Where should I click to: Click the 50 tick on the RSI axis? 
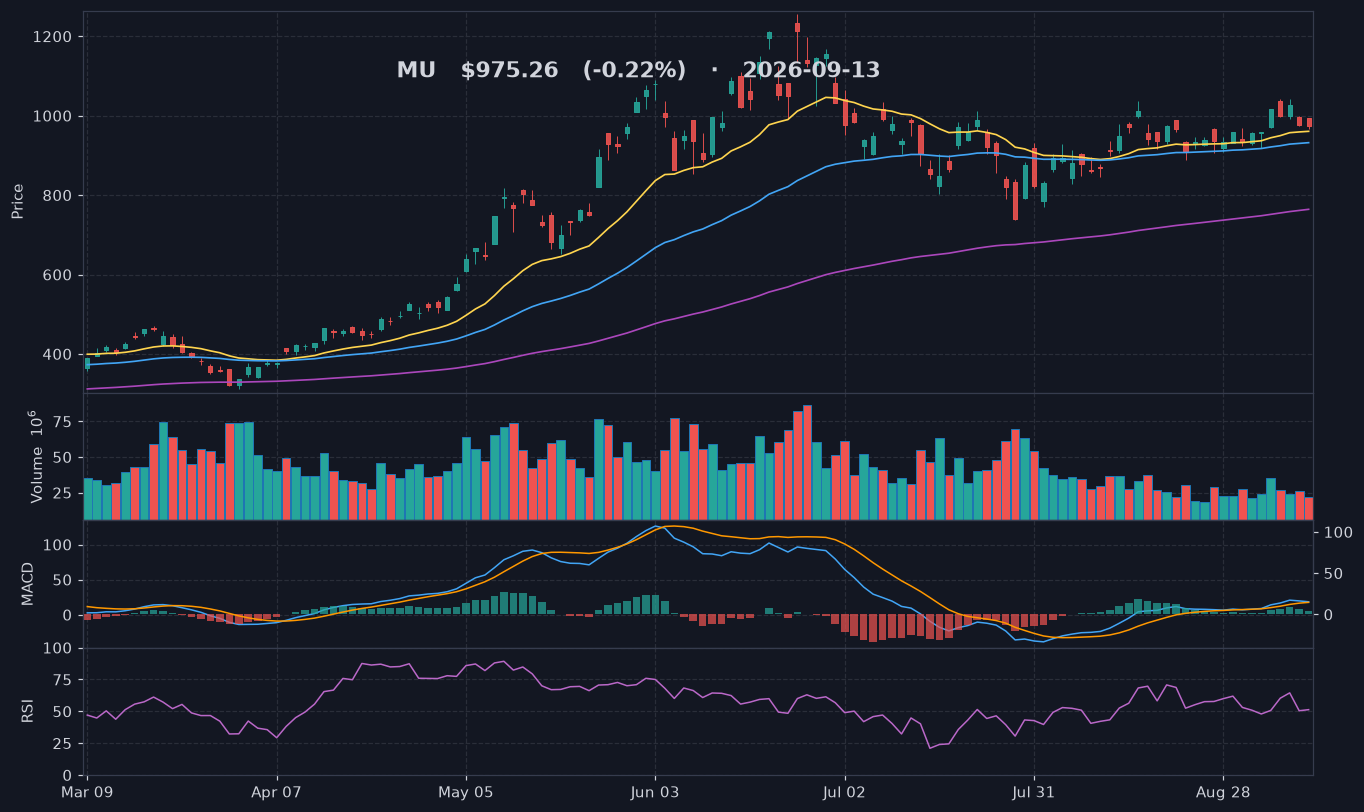coord(63,712)
